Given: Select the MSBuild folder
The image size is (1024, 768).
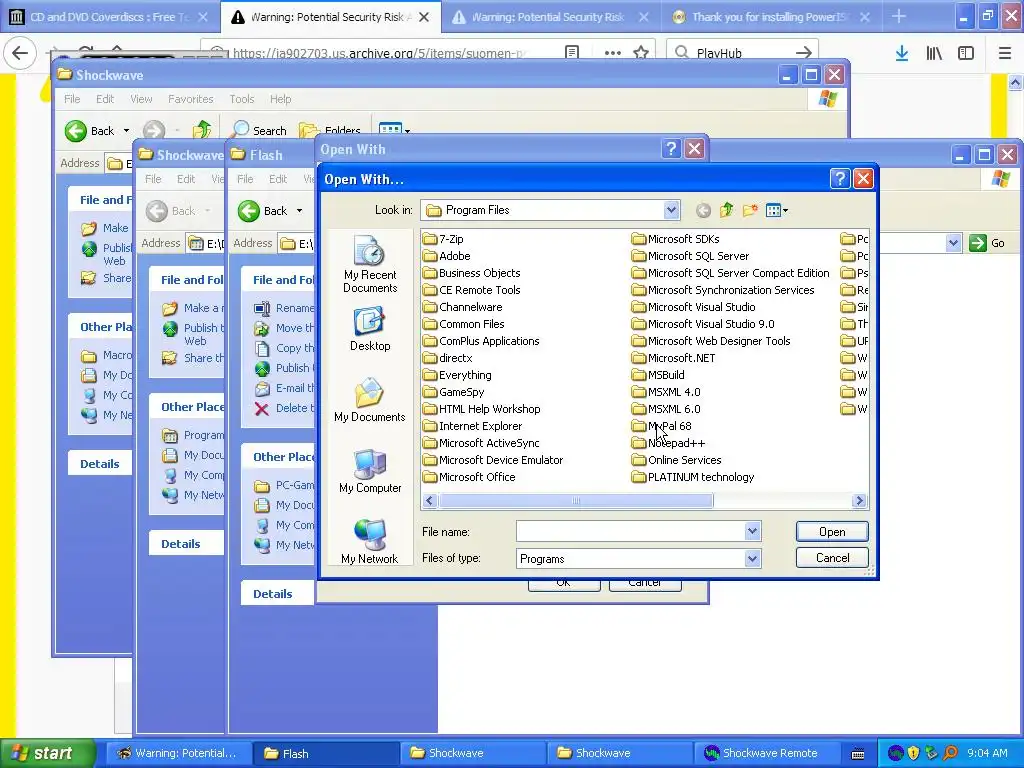Looking at the screenshot, I should 658,375.
